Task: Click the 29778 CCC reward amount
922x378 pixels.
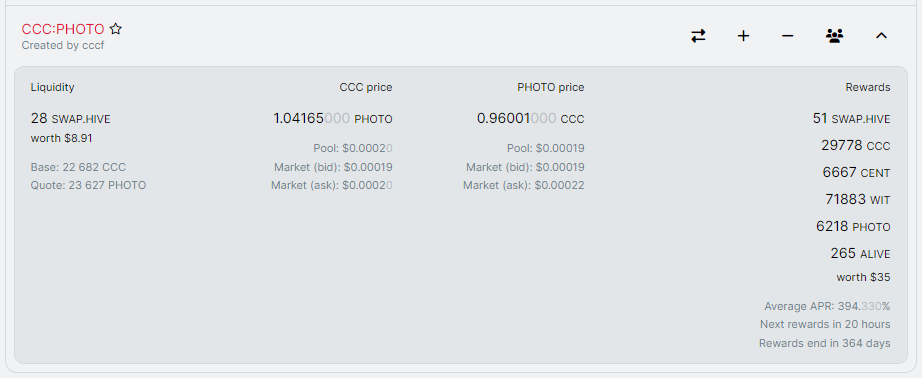Action: point(856,146)
